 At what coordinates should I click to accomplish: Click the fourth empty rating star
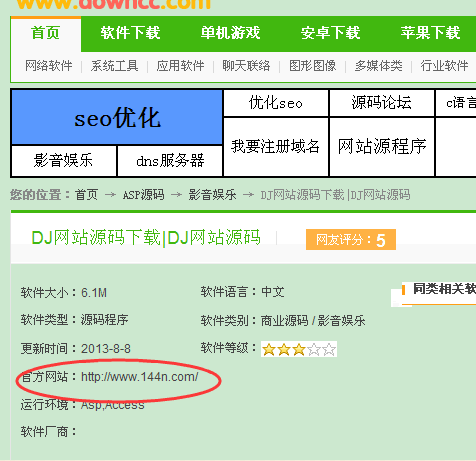click(314, 349)
